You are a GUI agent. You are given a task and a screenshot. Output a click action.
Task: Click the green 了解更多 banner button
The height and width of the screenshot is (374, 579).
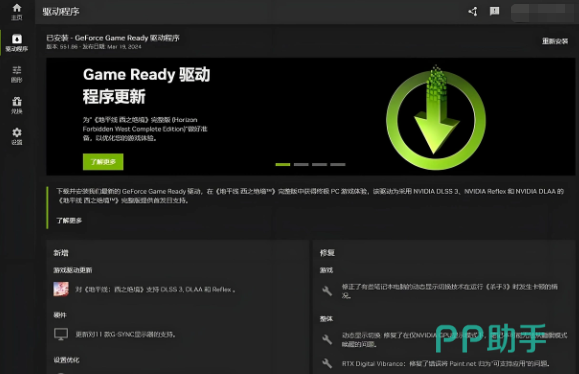pos(103,162)
